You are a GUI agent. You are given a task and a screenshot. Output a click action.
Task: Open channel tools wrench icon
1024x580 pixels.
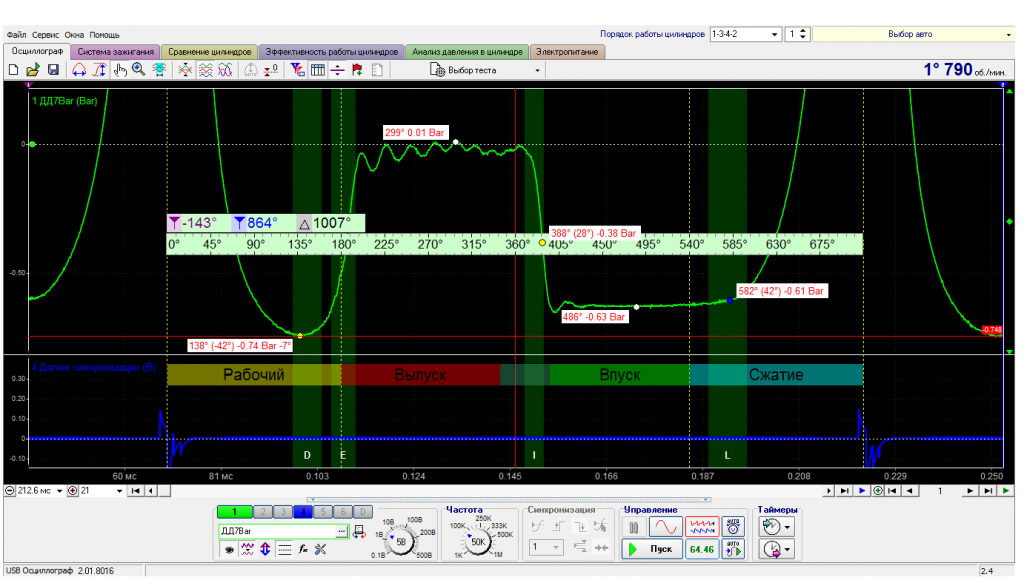coord(321,550)
